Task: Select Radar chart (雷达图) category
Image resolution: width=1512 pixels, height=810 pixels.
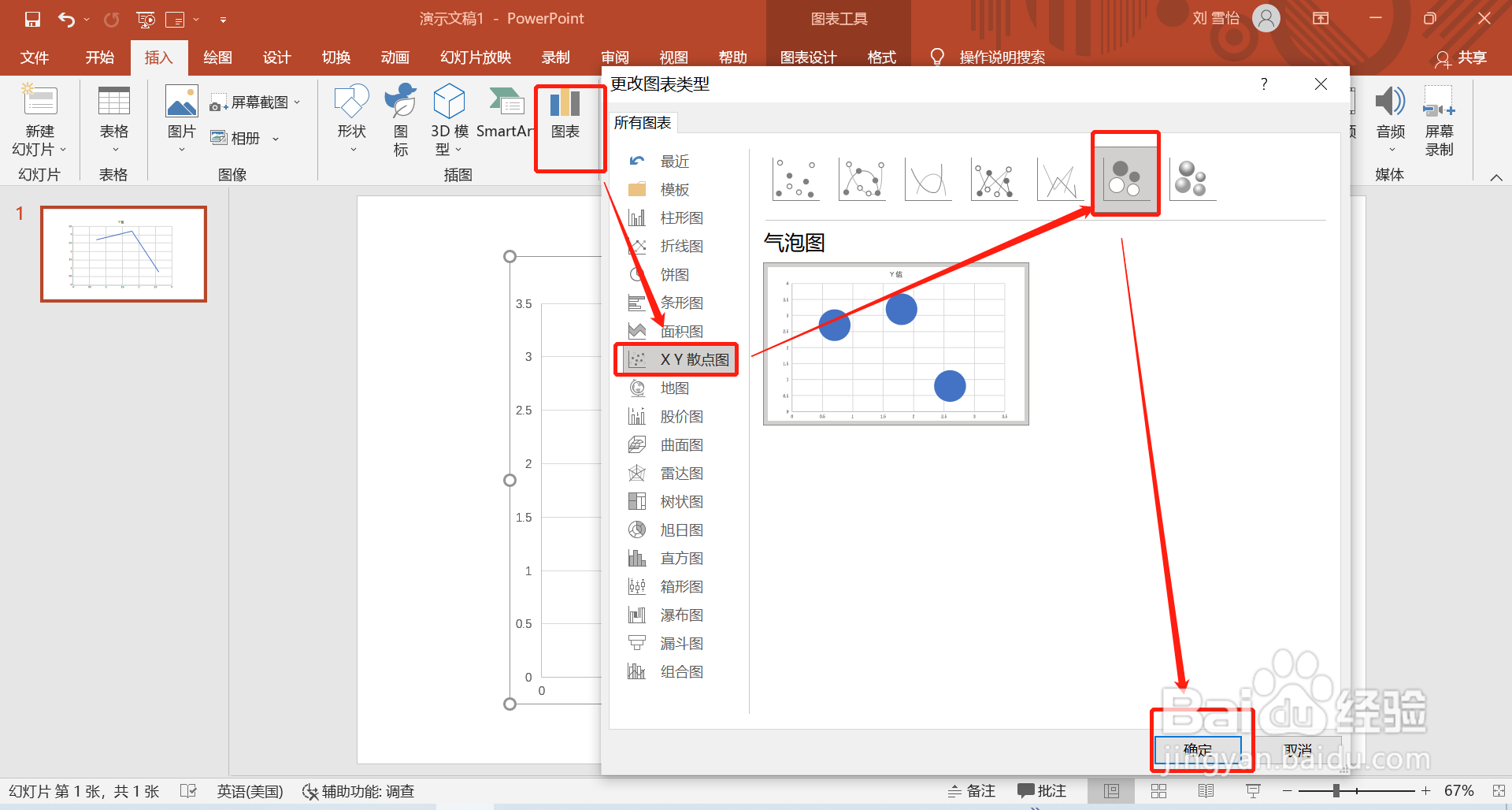Action: click(680, 474)
